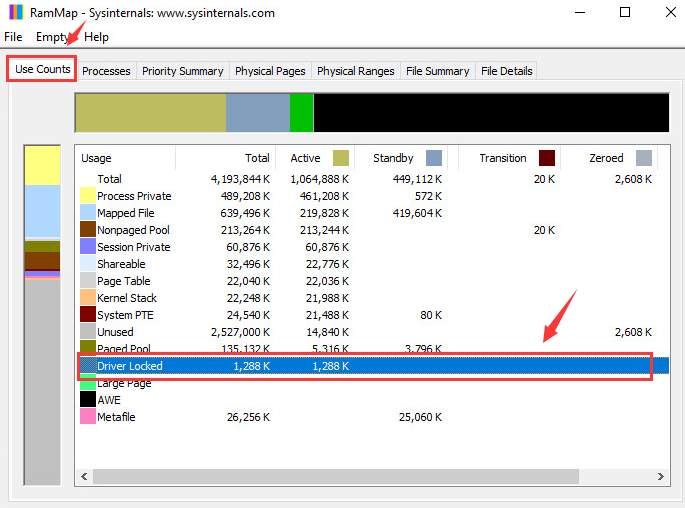685x508 pixels.
Task: Click the brown Nonpaged Pool color box
Action: click(x=88, y=230)
